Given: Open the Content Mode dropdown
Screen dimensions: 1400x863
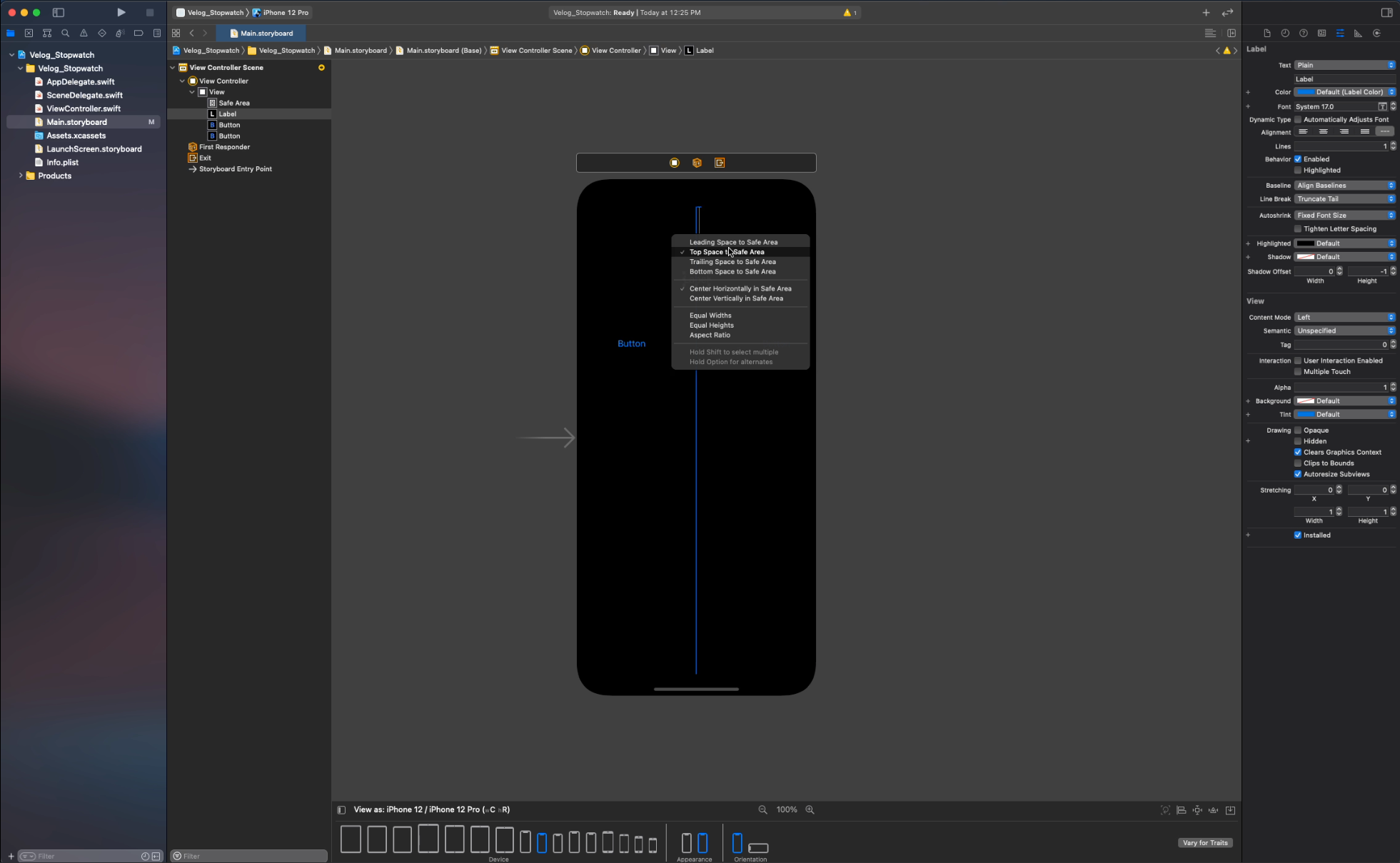Looking at the screenshot, I should coord(1344,317).
